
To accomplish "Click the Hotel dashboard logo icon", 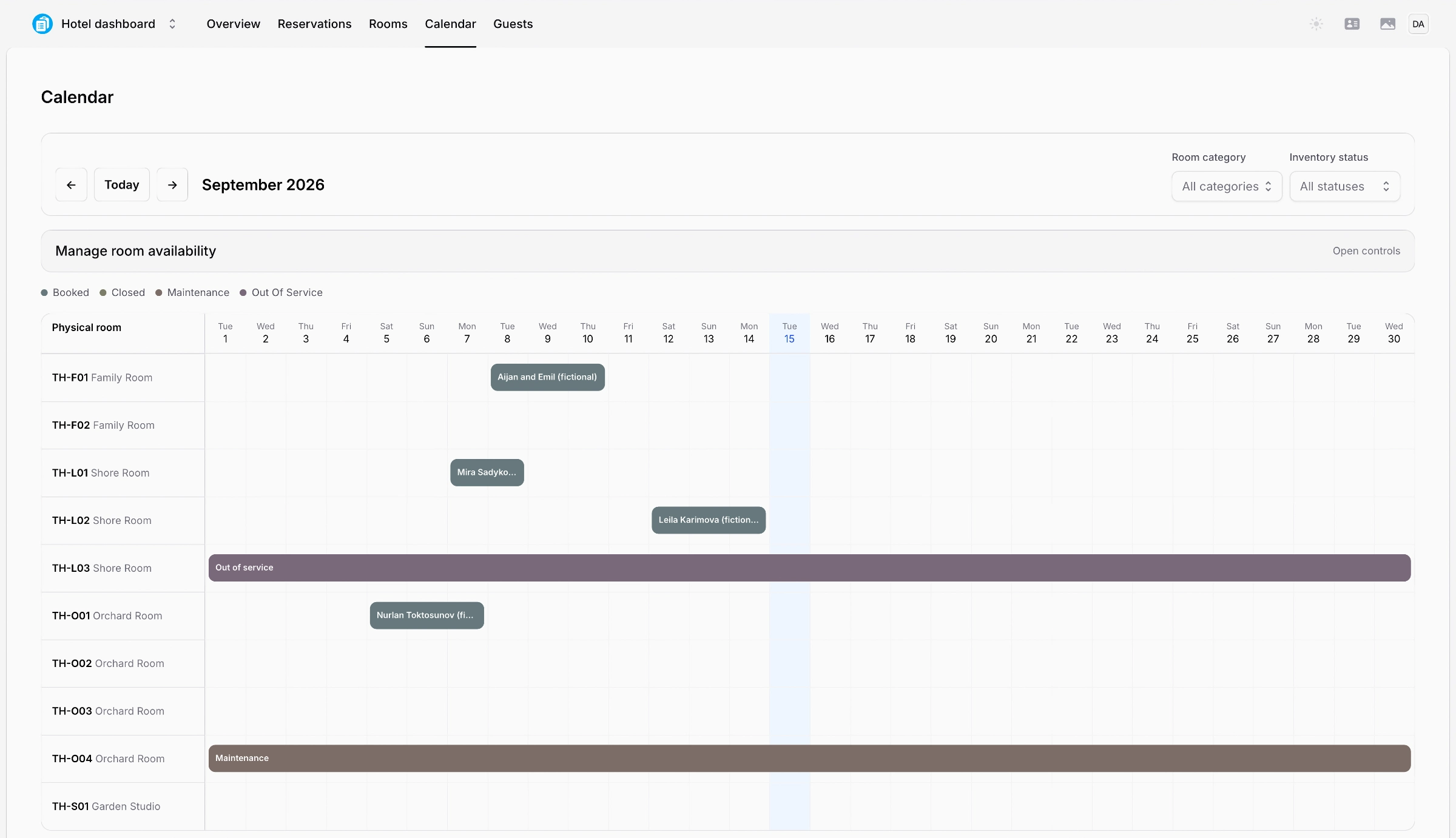I will pyautogui.click(x=42, y=24).
